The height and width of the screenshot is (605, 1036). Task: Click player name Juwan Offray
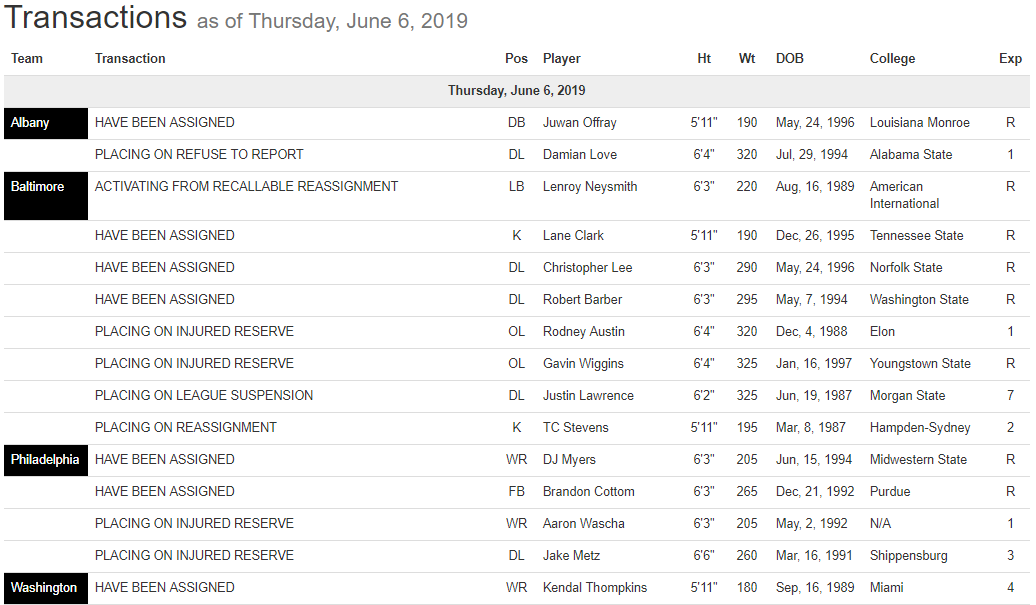point(579,123)
